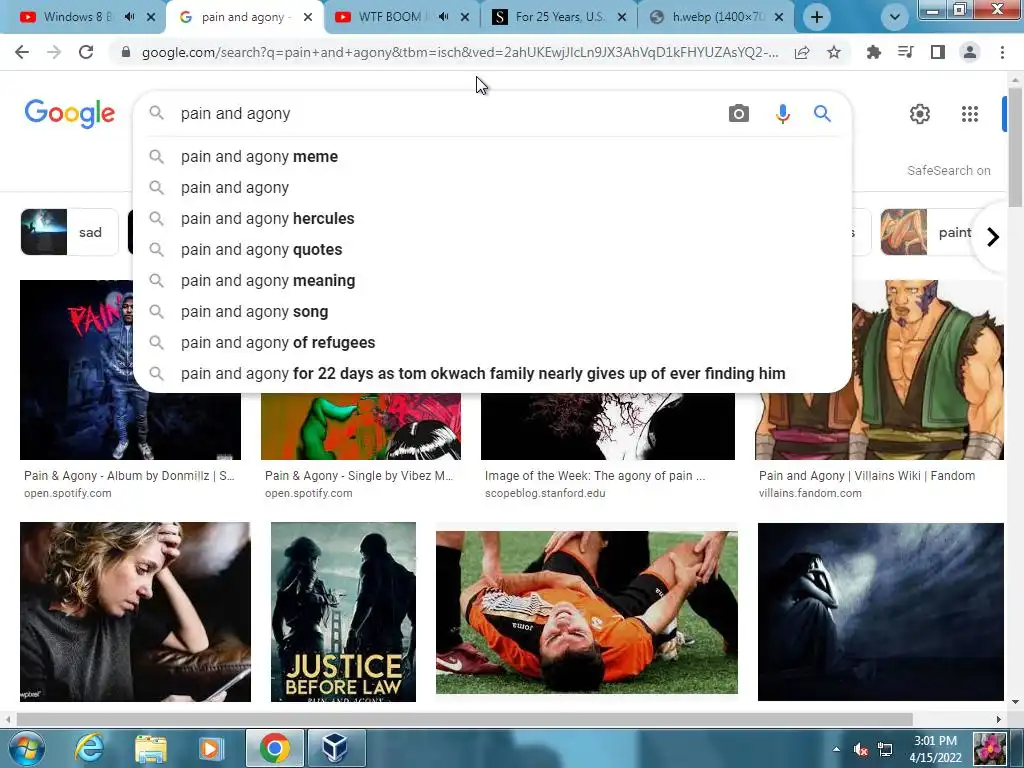The height and width of the screenshot is (768, 1024).
Task: Open Pain & Agony Single by Vibez link
Action: [x=359, y=476]
